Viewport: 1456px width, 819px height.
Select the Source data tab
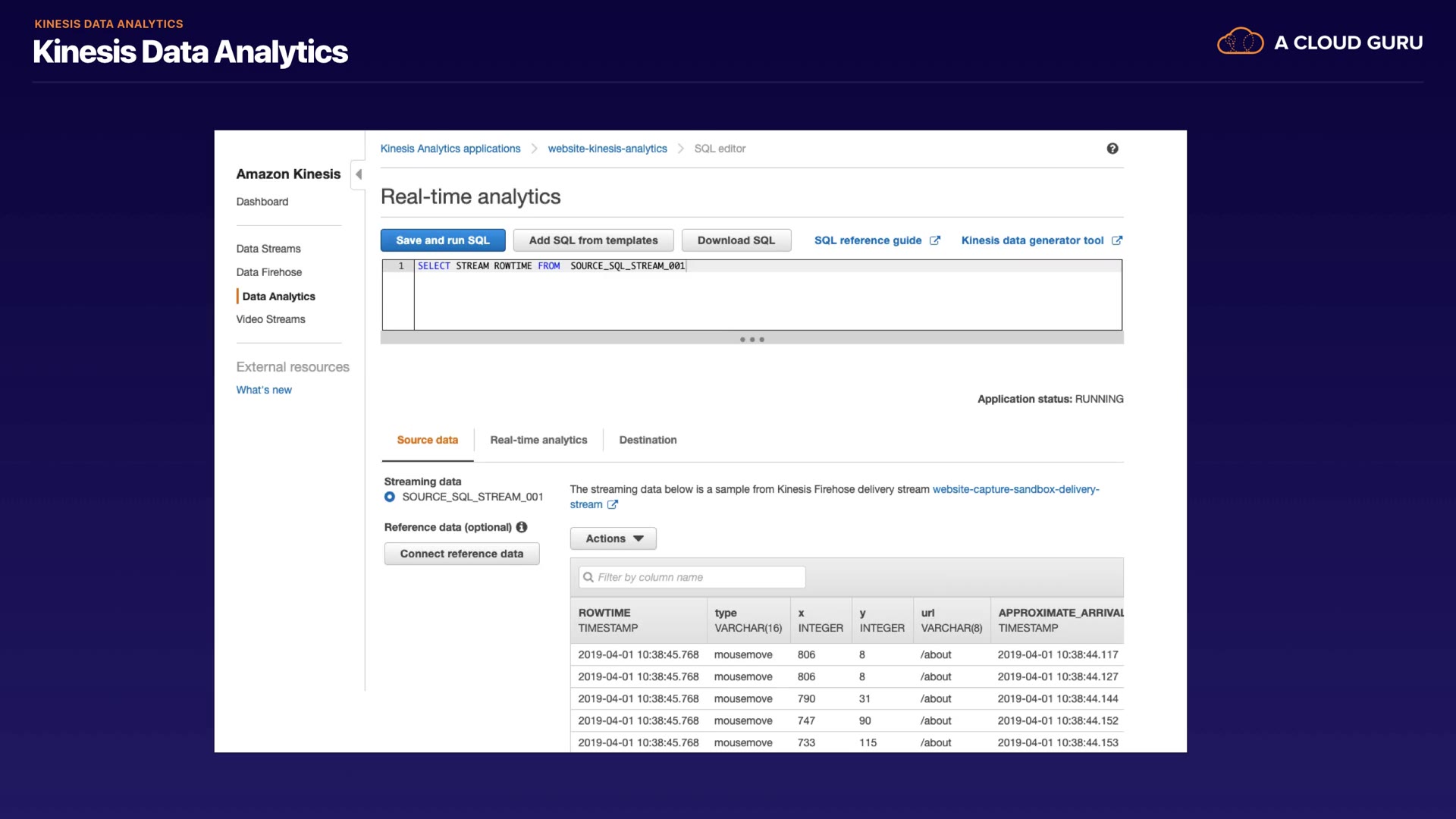tap(427, 440)
